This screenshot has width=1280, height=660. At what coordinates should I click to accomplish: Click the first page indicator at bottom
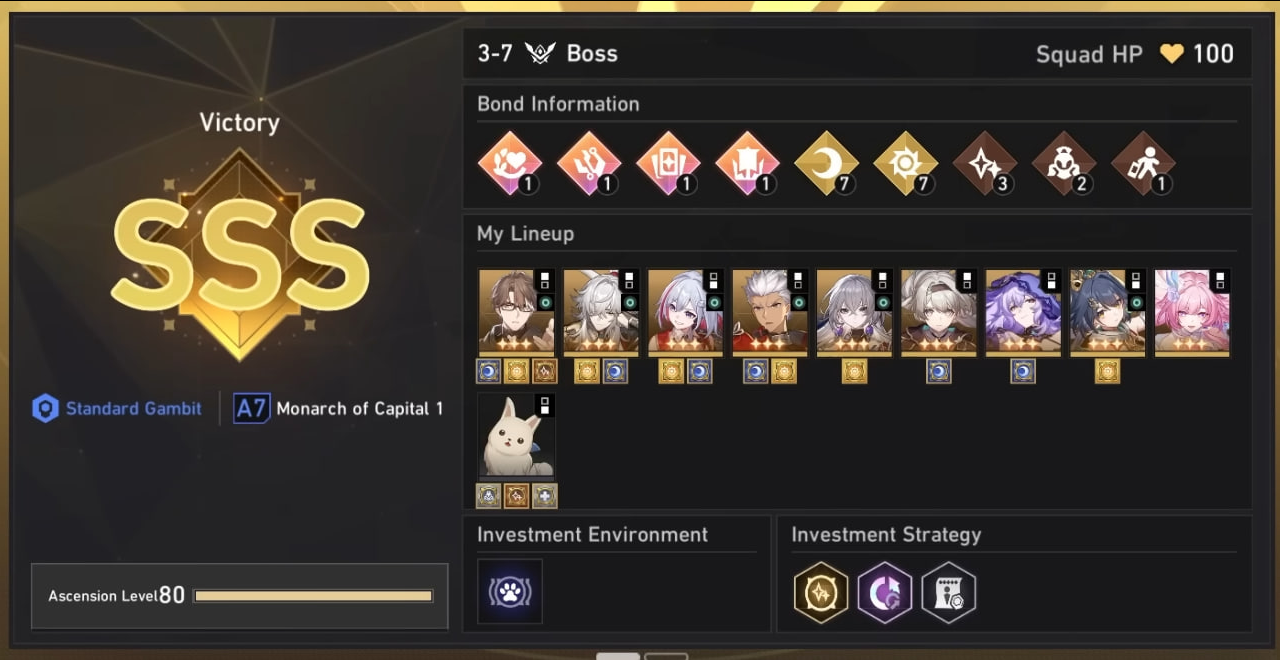click(x=618, y=656)
